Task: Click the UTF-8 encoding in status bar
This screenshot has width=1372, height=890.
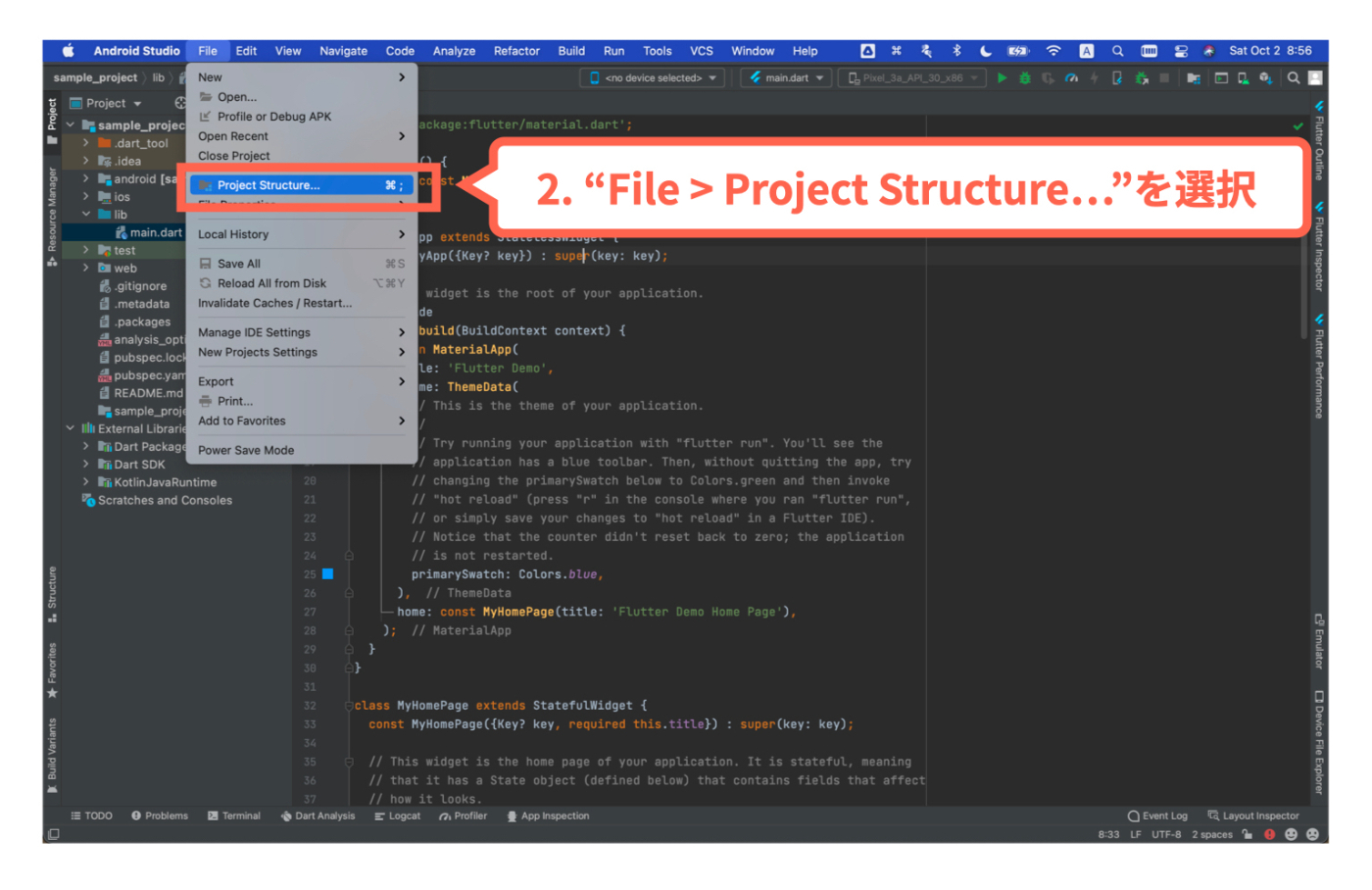Action: (x=1166, y=835)
